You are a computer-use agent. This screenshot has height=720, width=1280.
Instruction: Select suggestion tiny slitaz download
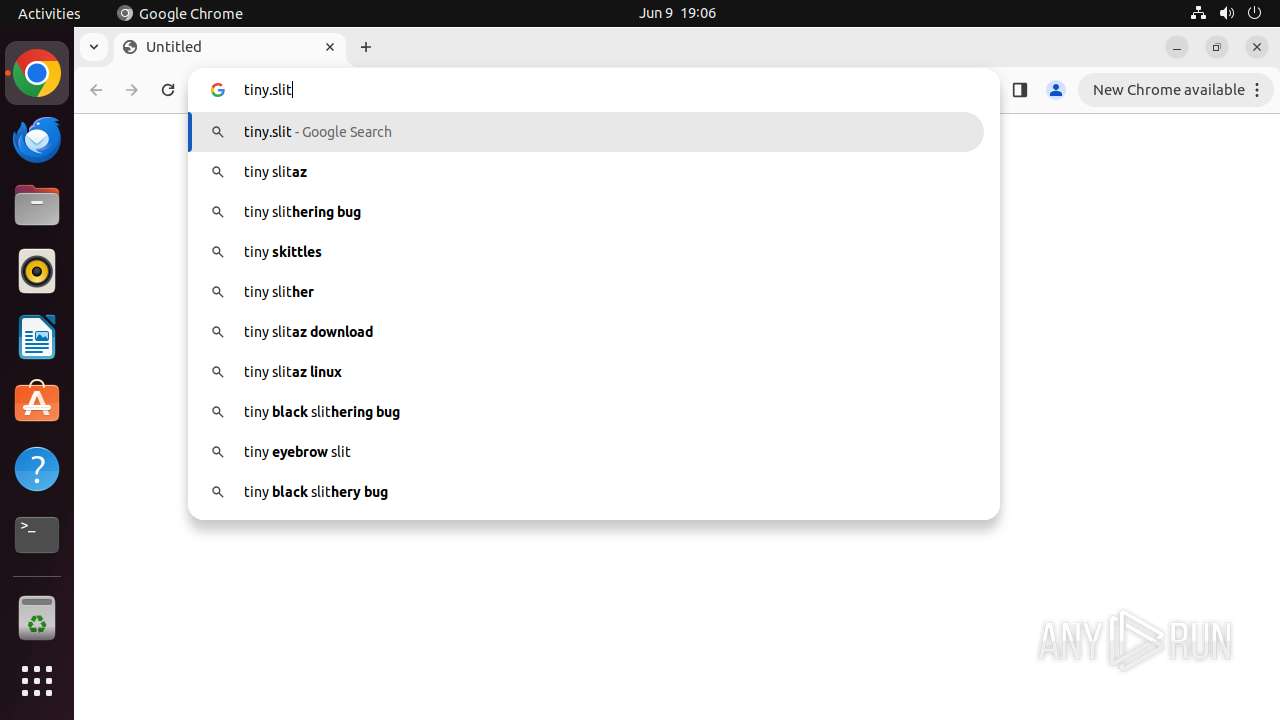[586, 332]
